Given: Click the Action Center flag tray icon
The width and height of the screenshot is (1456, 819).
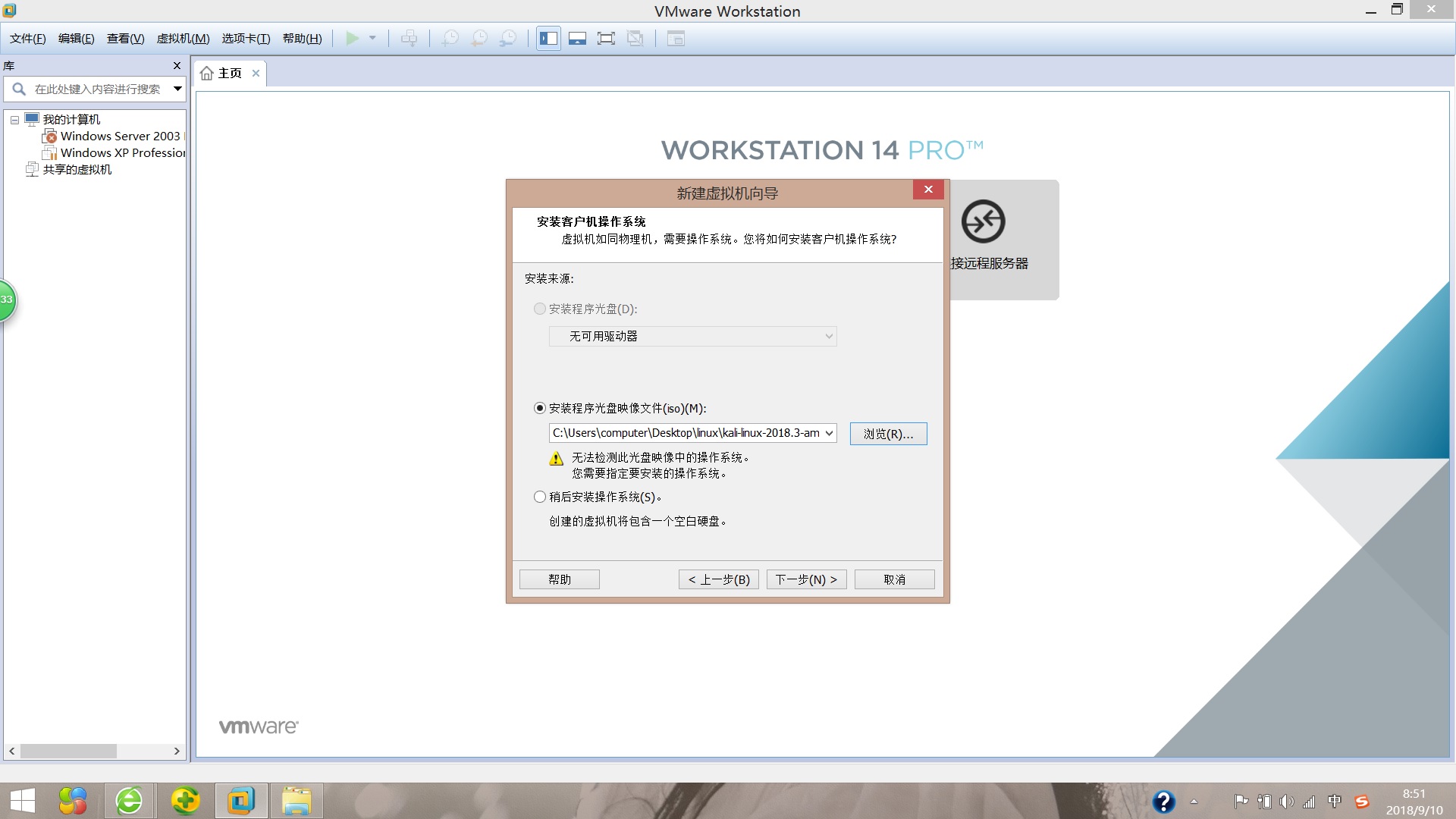Looking at the screenshot, I should (x=1241, y=802).
